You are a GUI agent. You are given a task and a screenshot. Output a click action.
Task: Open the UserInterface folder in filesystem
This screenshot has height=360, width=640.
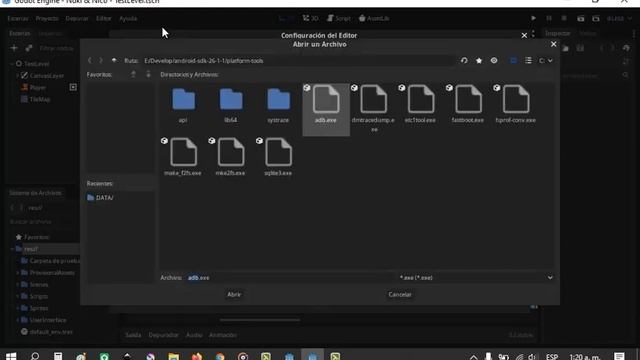tap(44, 320)
